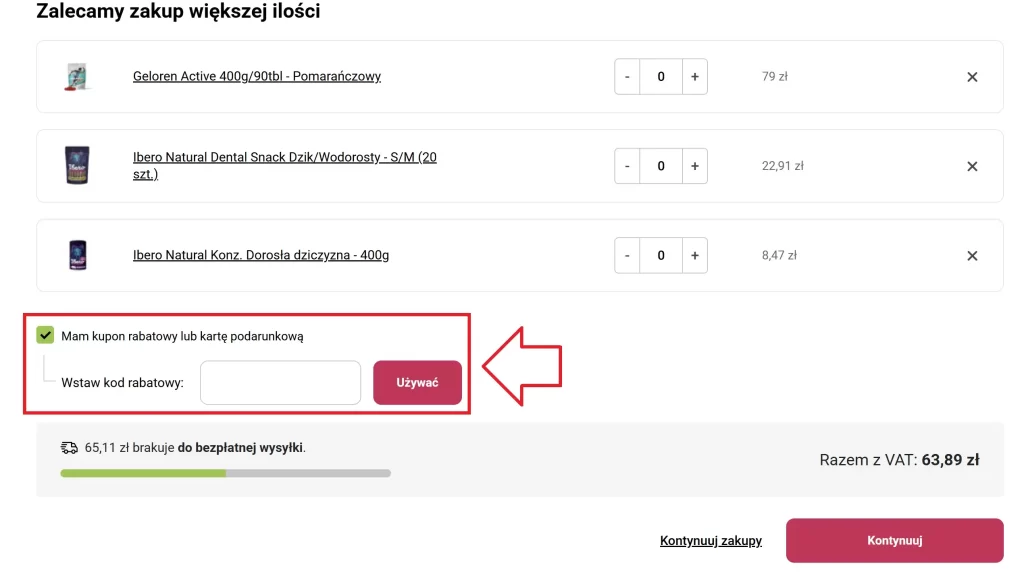Decrease Ibero Natural Konz. quantity with minus
Screen dimensions: 1024x572
point(627,255)
